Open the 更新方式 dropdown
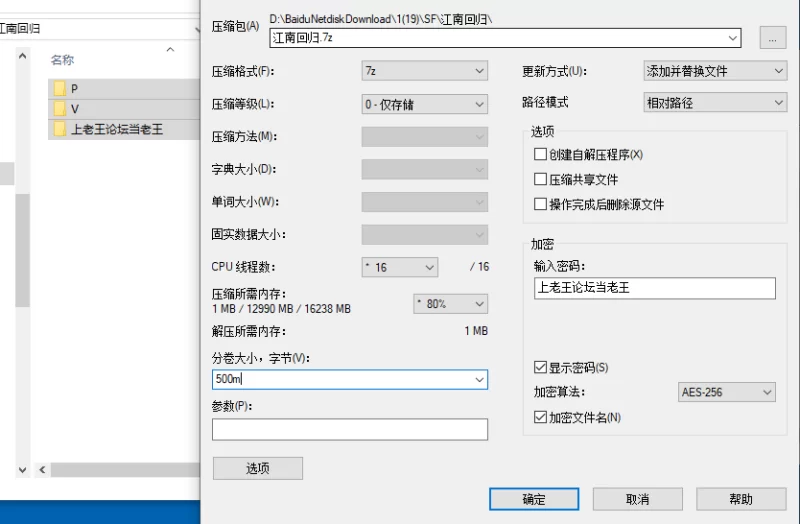 (714, 71)
